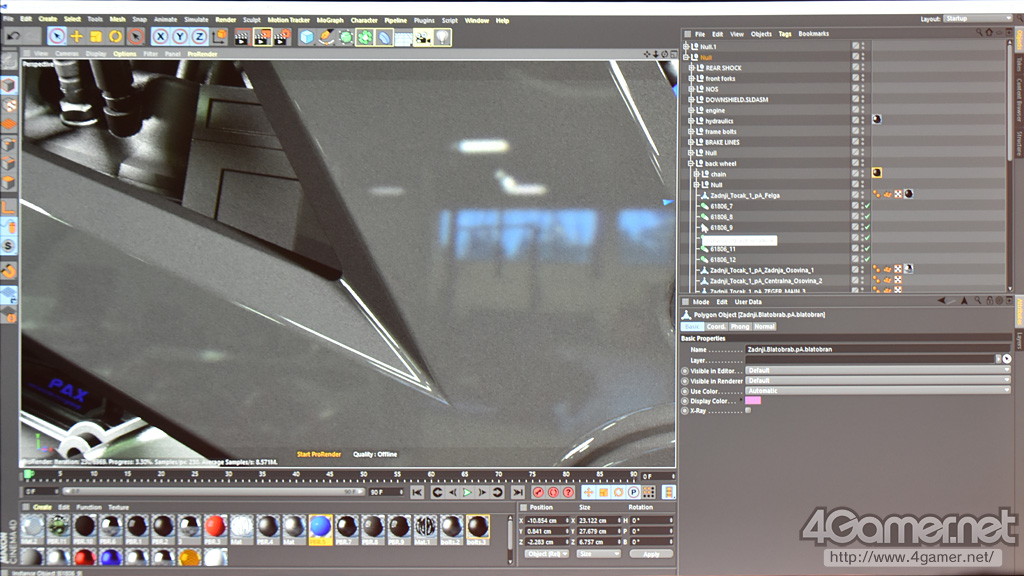Toggle visibility dots for BRAKE LINES
This screenshot has width=1024, height=576.
pos(863,142)
